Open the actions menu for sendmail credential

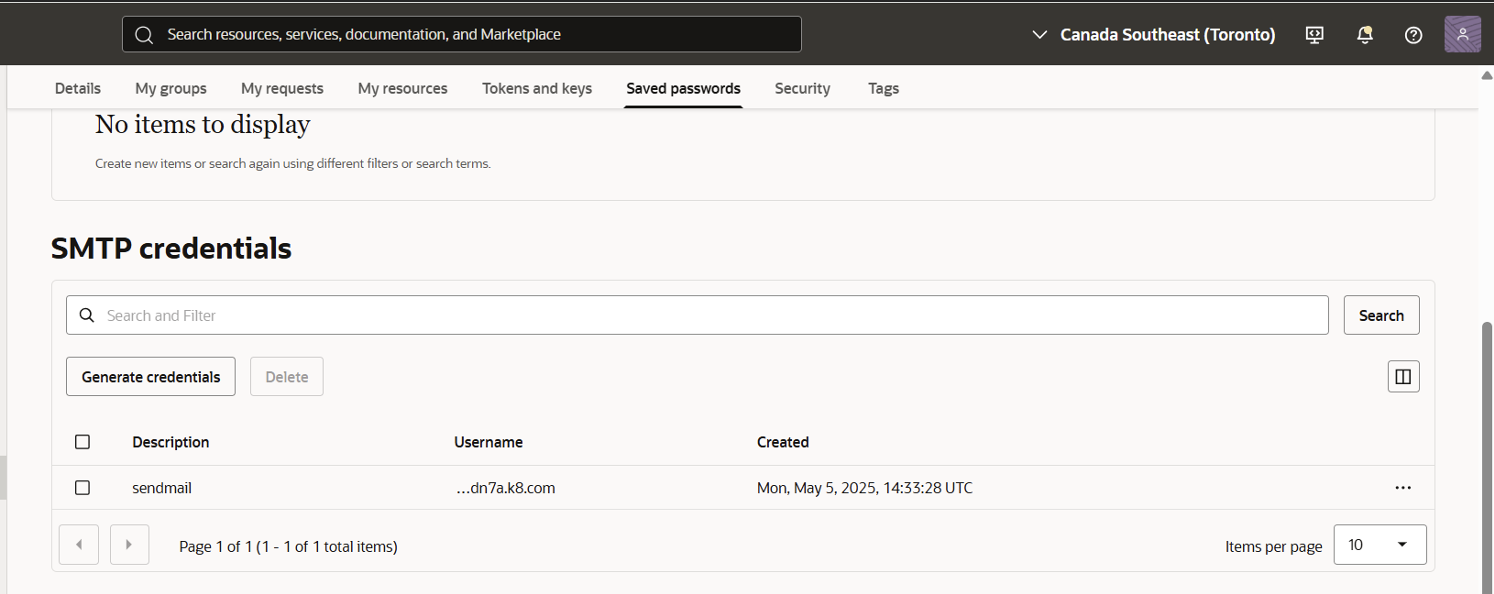click(1403, 488)
